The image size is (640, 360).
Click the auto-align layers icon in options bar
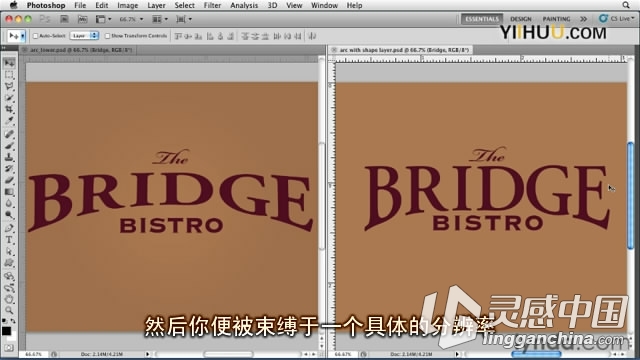pyautogui.click(x=312, y=36)
